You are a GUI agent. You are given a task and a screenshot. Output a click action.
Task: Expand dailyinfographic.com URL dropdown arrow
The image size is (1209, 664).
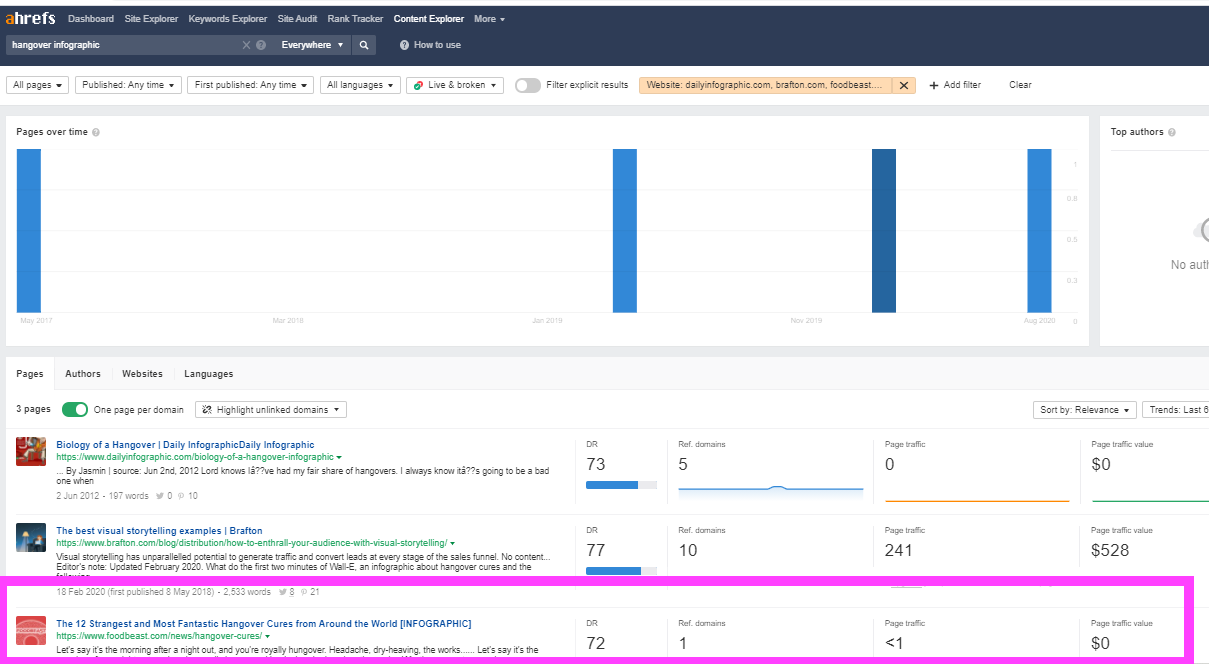pyautogui.click(x=340, y=458)
